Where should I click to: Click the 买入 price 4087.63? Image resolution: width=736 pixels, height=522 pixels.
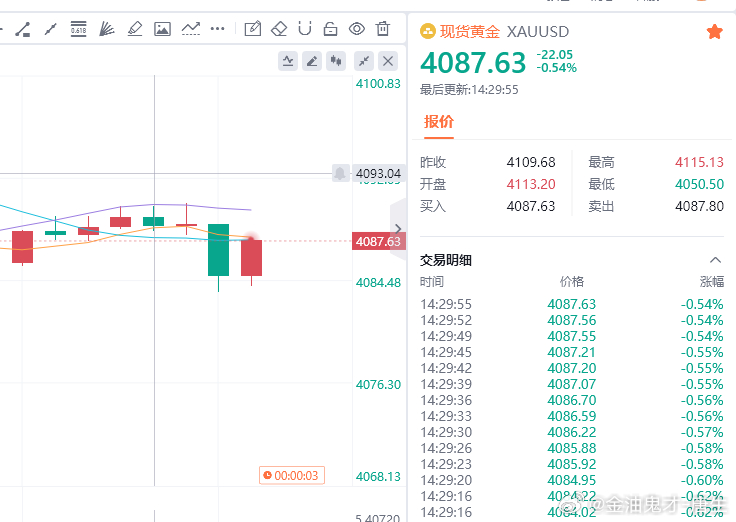[531, 206]
